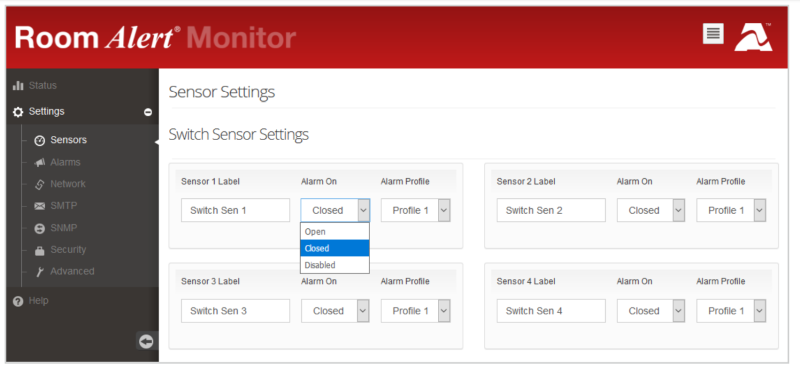Viewport: 800px width, 374px height.
Task: Open the hamburger list menu icon
Action: coord(713,34)
